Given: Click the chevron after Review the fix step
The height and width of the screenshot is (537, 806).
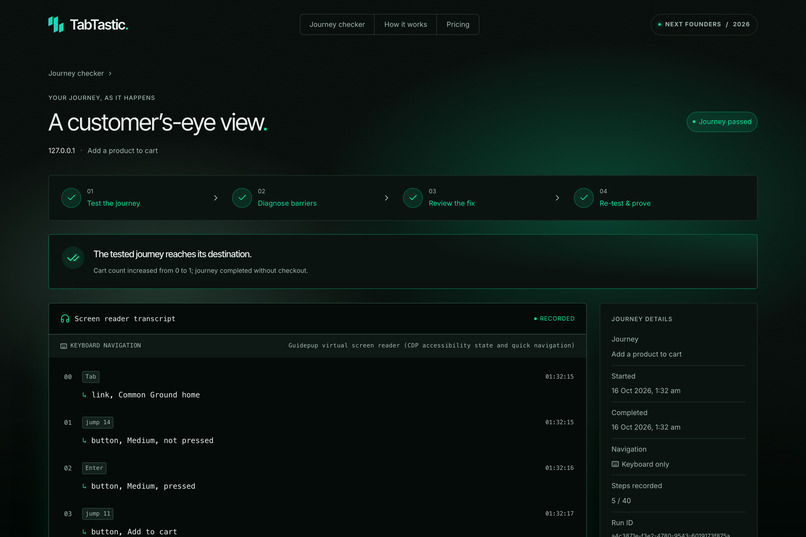Looking at the screenshot, I should 557,198.
